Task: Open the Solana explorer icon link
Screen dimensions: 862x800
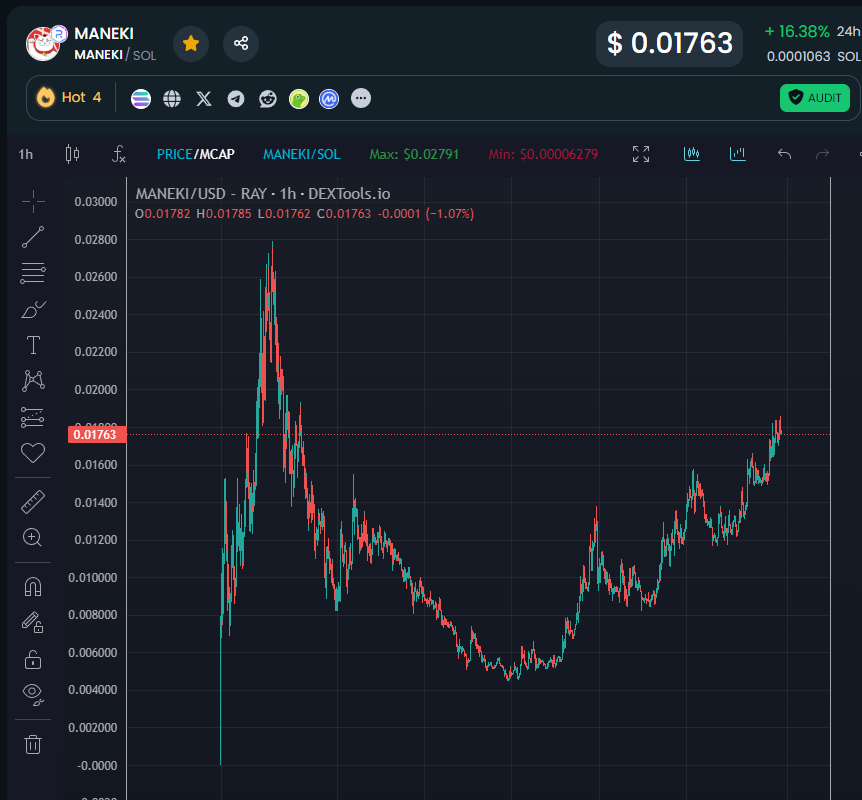Action: click(x=141, y=99)
